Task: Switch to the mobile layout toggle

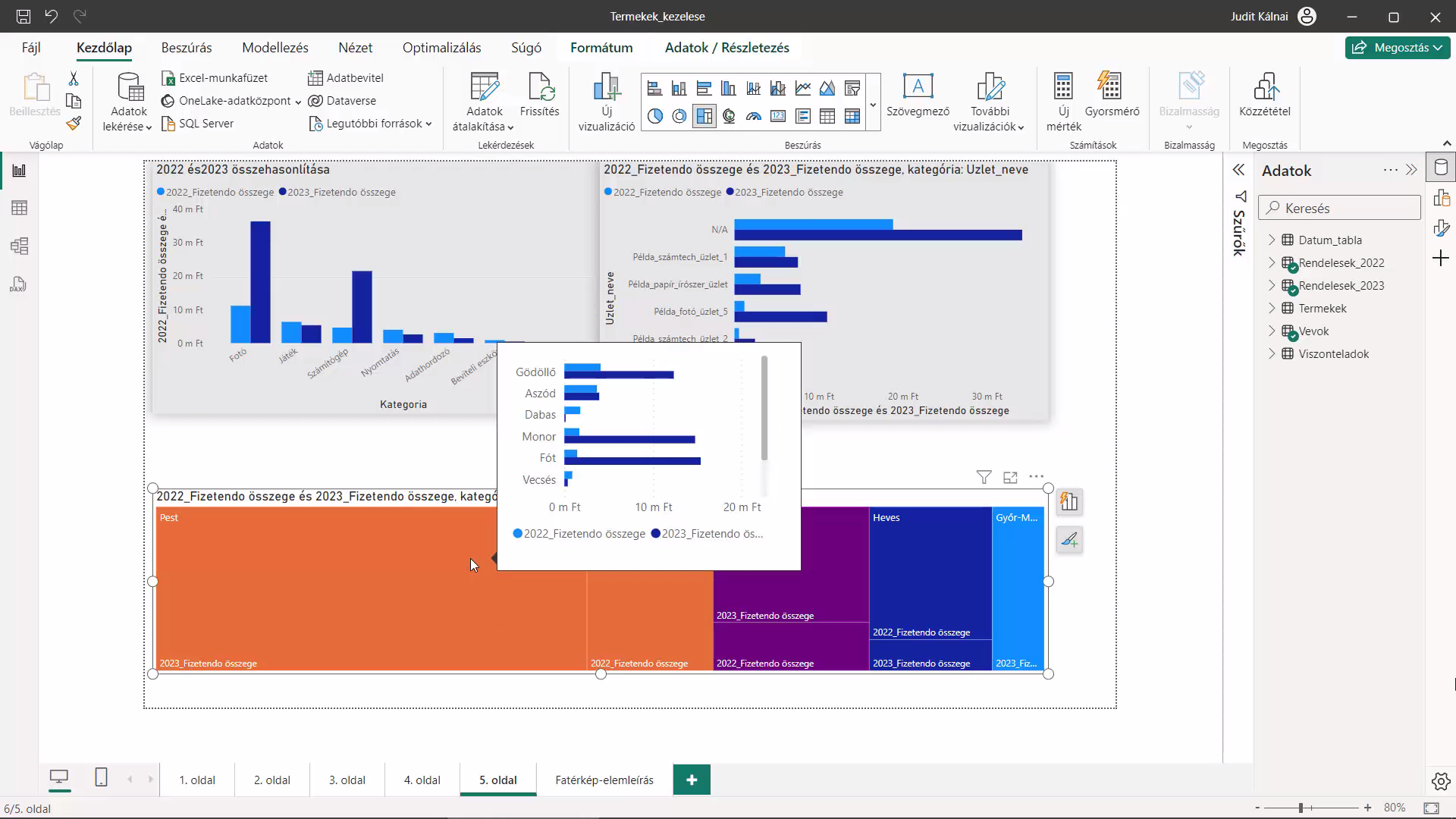Action: 101,777
